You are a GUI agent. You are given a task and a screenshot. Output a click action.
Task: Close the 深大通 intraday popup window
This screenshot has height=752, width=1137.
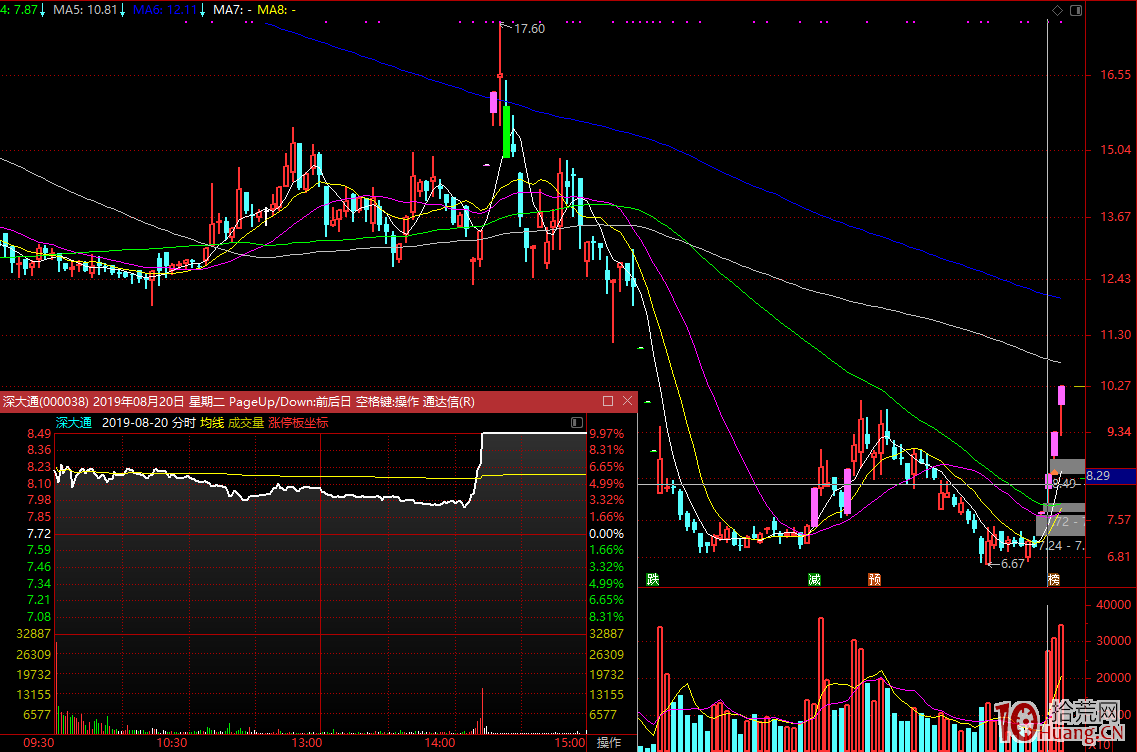[x=627, y=401]
